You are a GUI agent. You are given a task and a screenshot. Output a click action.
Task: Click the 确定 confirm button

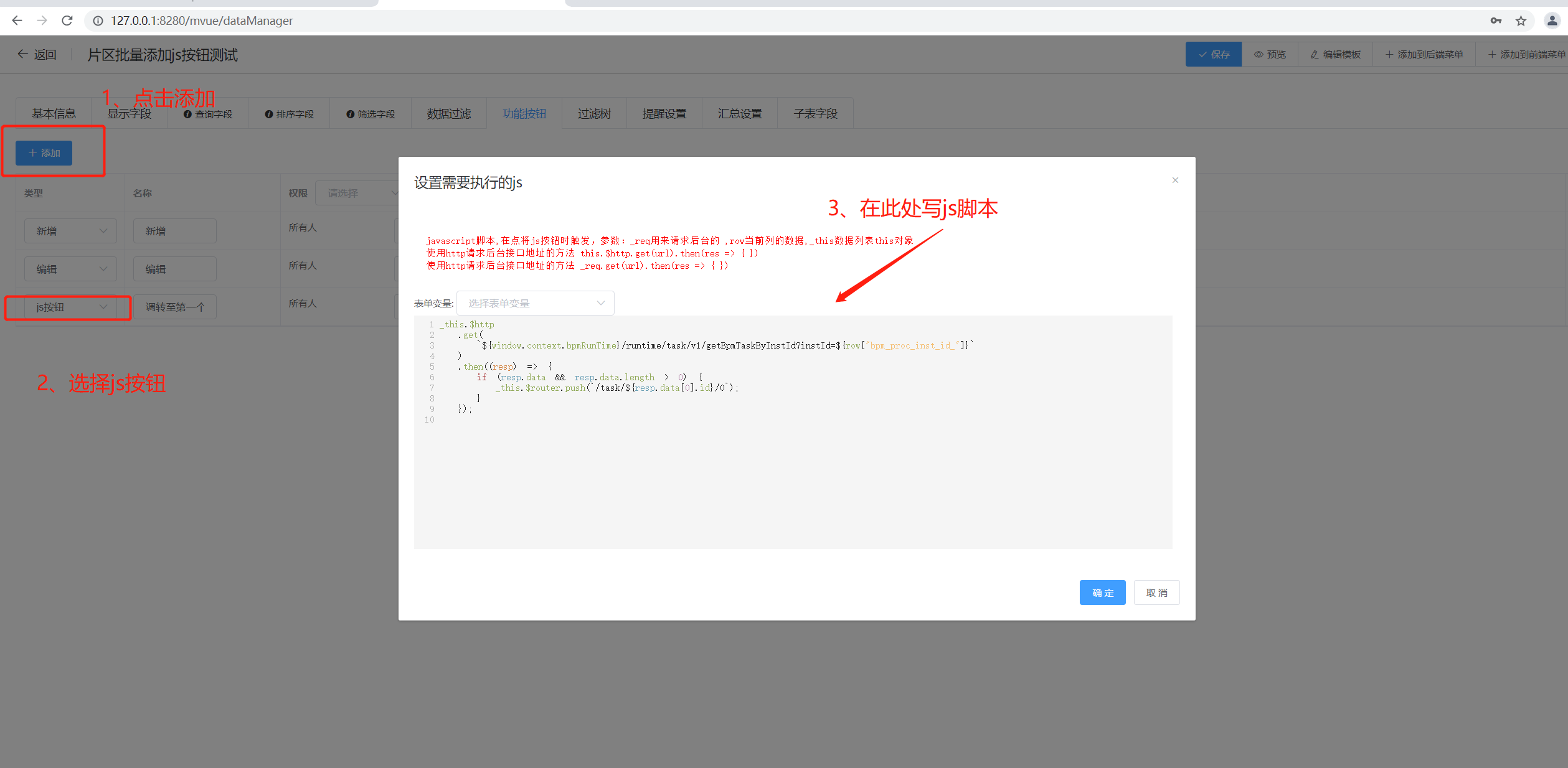[x=1102, y=592]
